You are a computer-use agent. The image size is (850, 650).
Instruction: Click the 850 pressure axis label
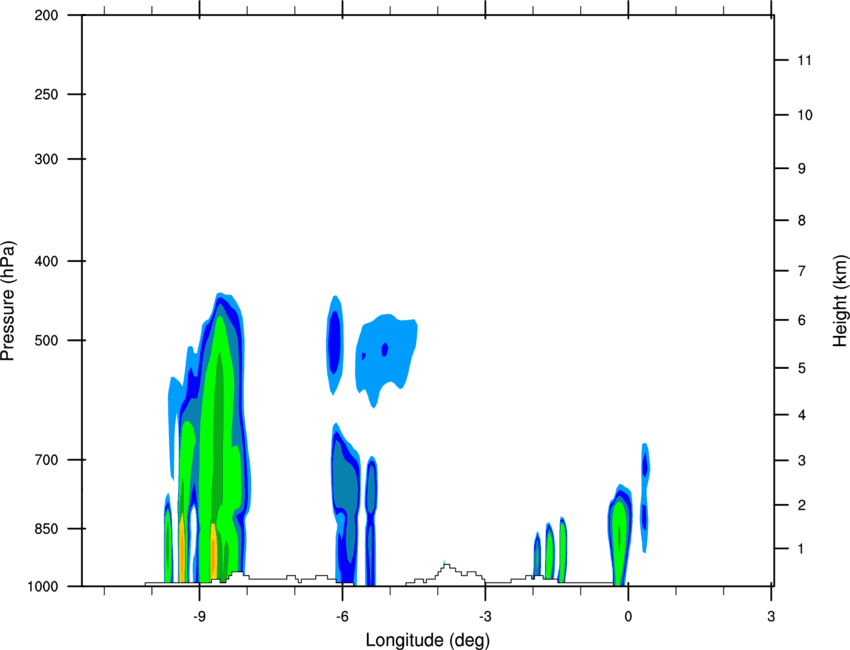(46, 529)
